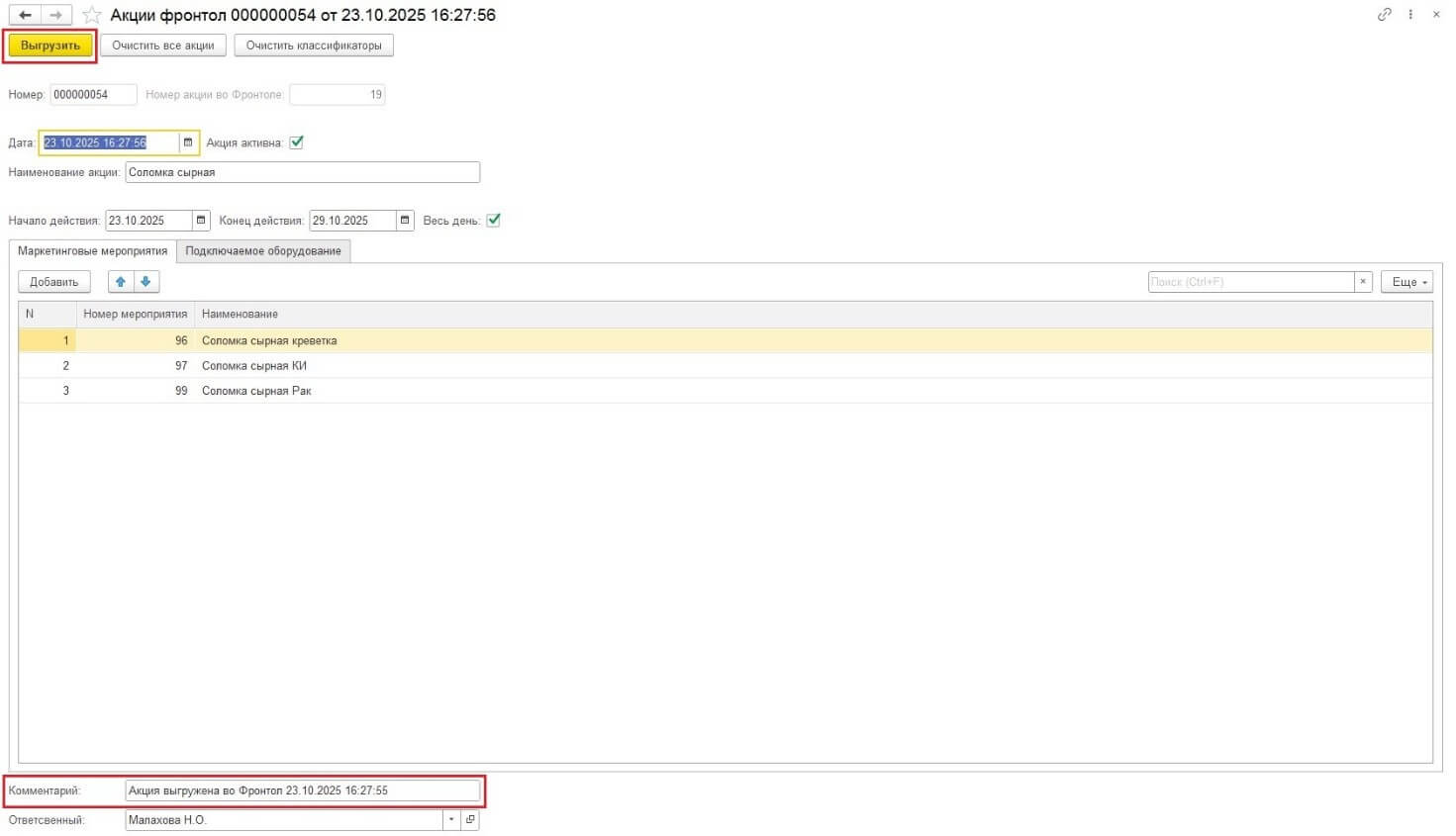
Task: Open the three-dot options menu
Action: click(x=1410, y=14)
